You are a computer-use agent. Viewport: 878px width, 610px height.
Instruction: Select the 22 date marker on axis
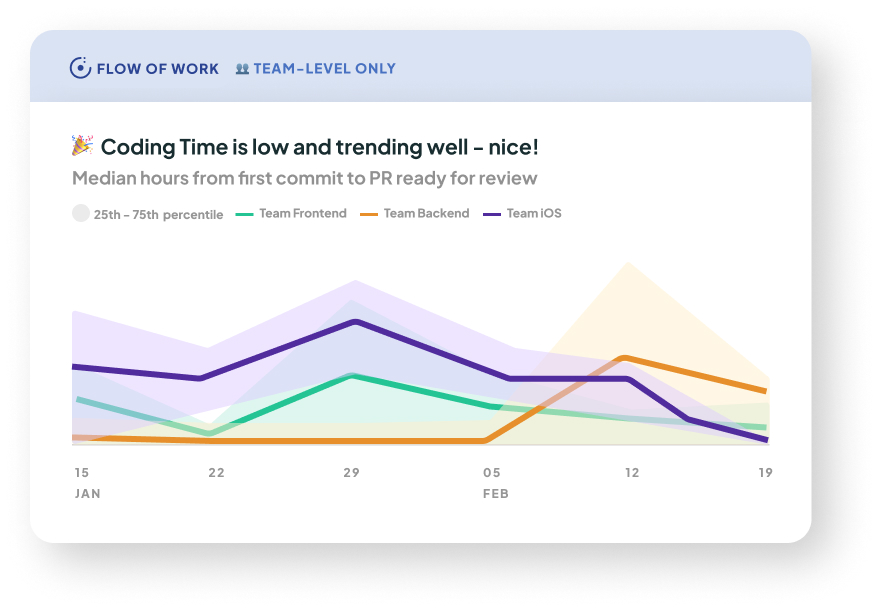(216, 473)
